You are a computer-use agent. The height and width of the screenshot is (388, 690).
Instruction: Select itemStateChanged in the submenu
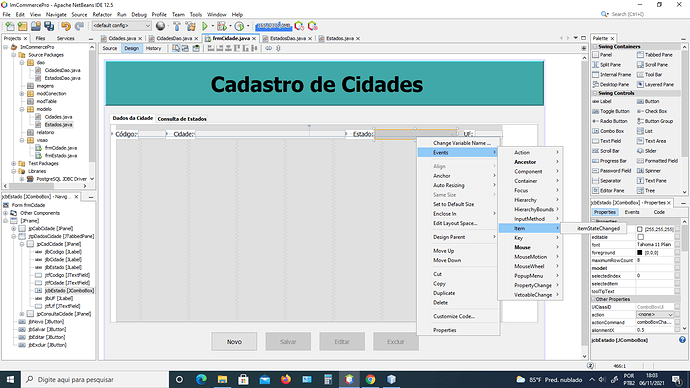coord(598,228)
